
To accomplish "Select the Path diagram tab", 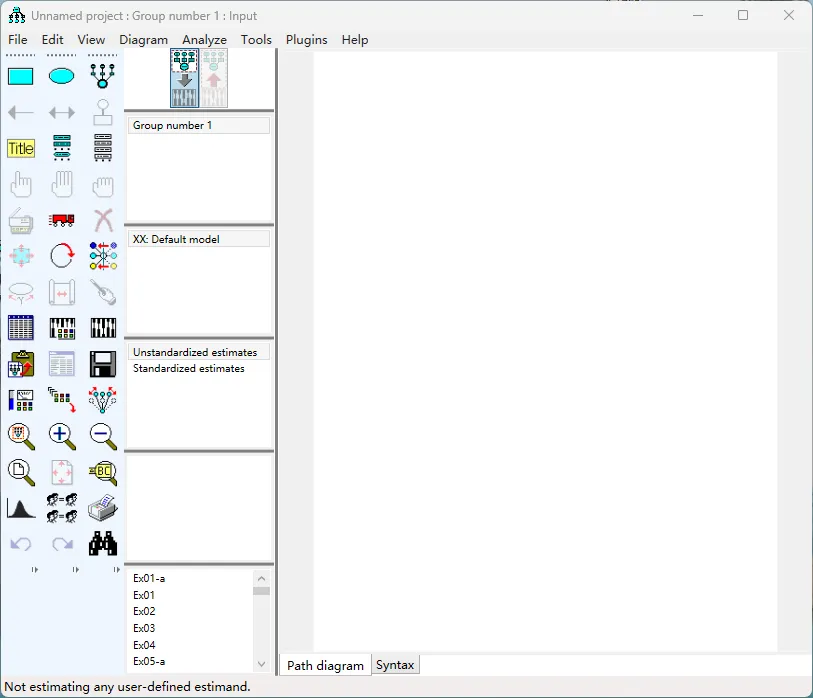I will click(326, 665).
